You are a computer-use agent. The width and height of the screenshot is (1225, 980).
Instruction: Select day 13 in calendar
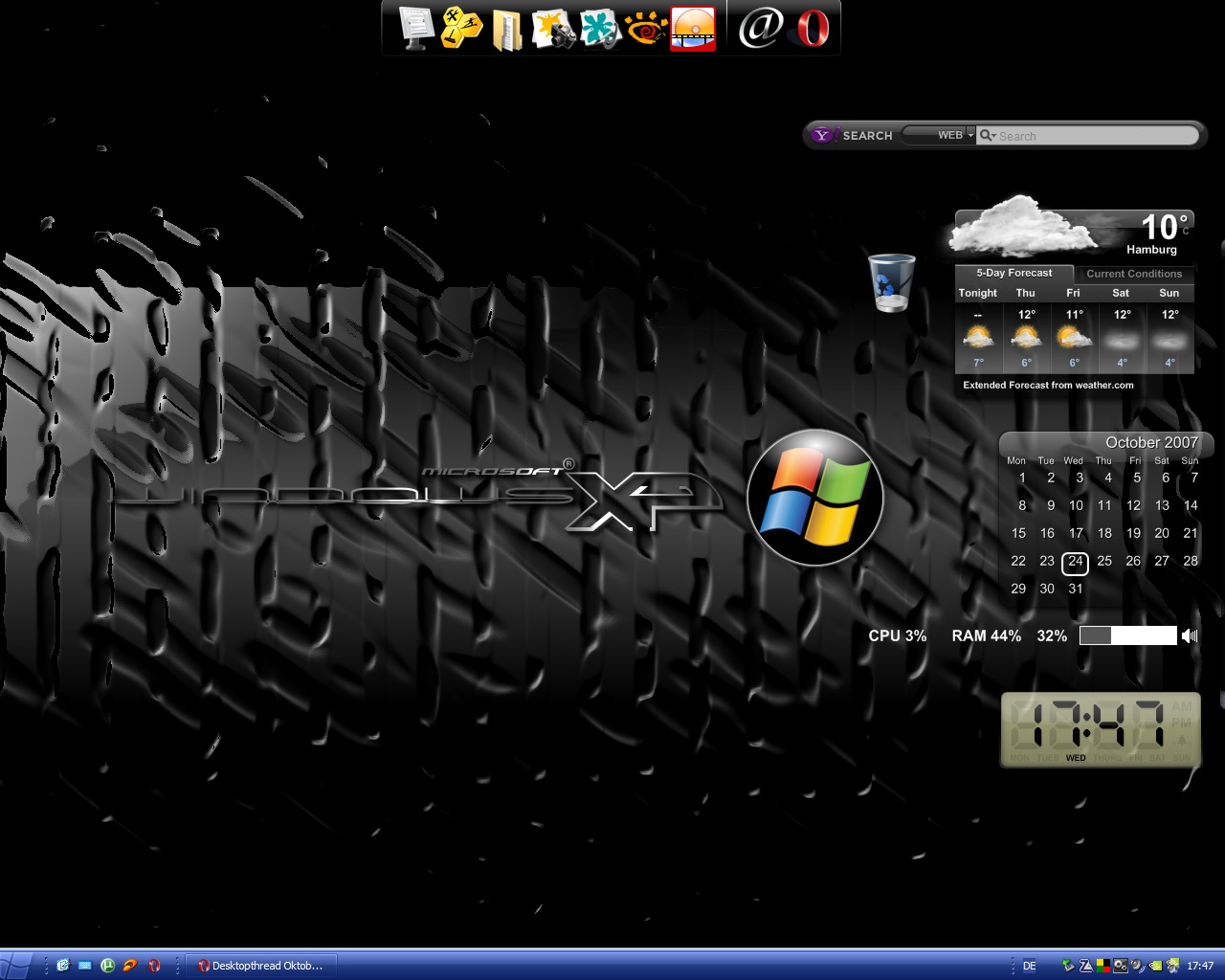(1162, 505)
